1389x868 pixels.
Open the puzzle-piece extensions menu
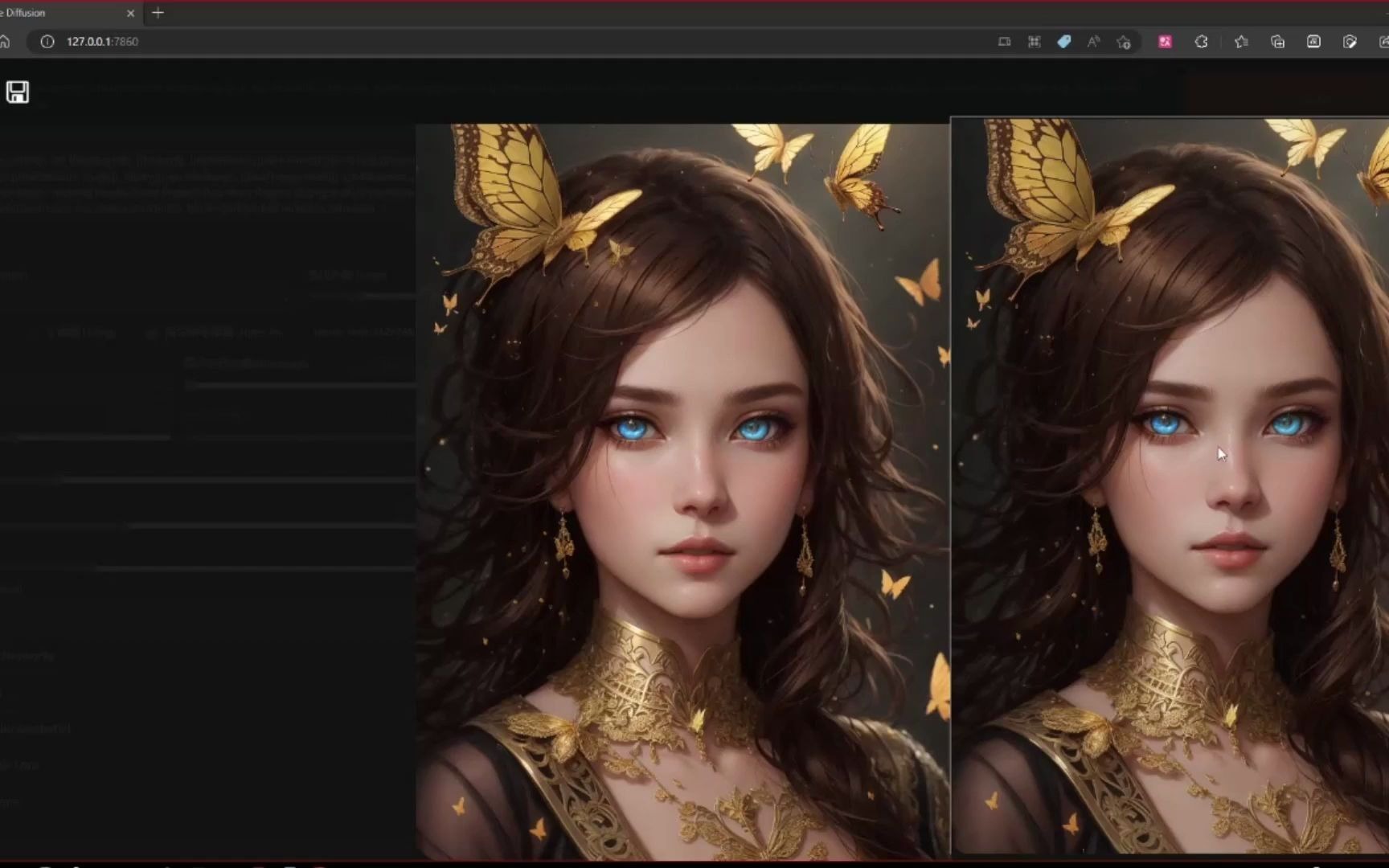click(x=1201, y=41)
